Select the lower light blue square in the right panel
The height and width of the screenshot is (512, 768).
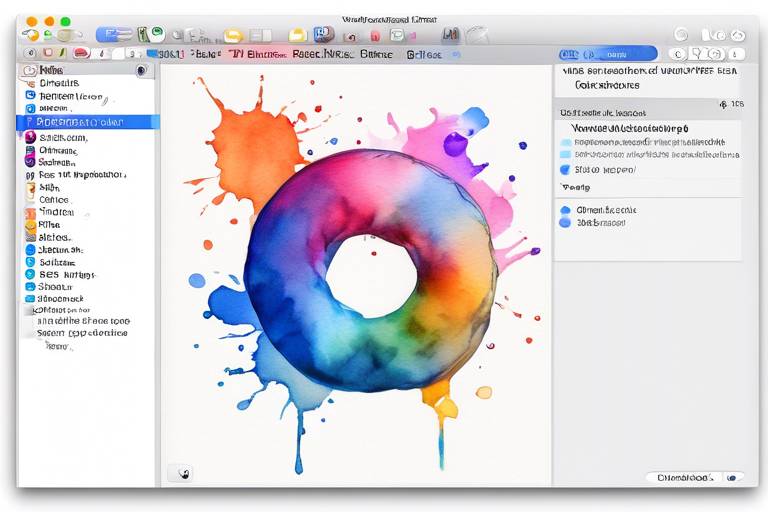coord(566,154)
